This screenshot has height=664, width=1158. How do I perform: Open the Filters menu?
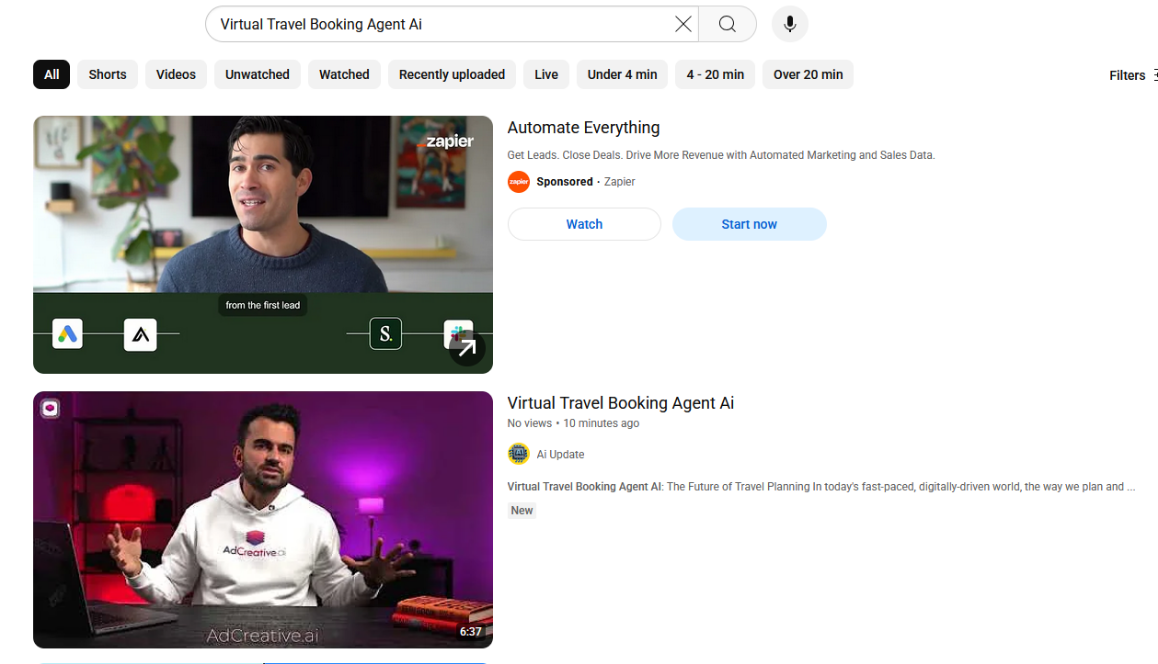1132,75
